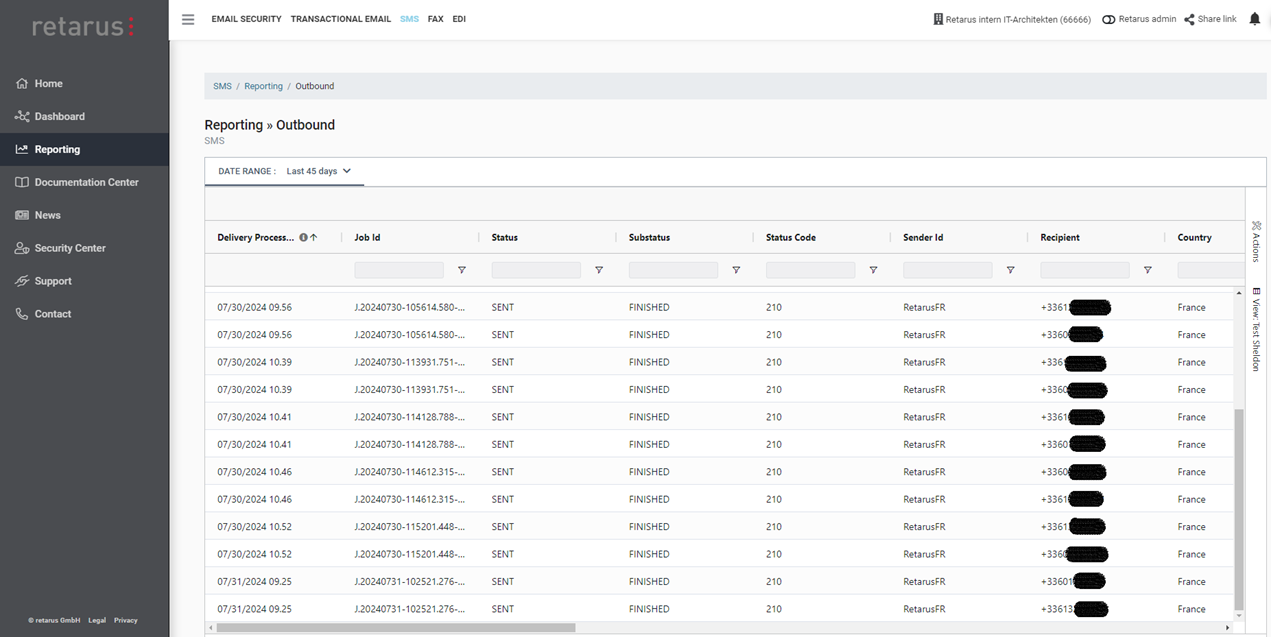This screenshot has height=637, width=1271.
Task: Expand the View: Test Sheldon panel
Action: 1256,329
